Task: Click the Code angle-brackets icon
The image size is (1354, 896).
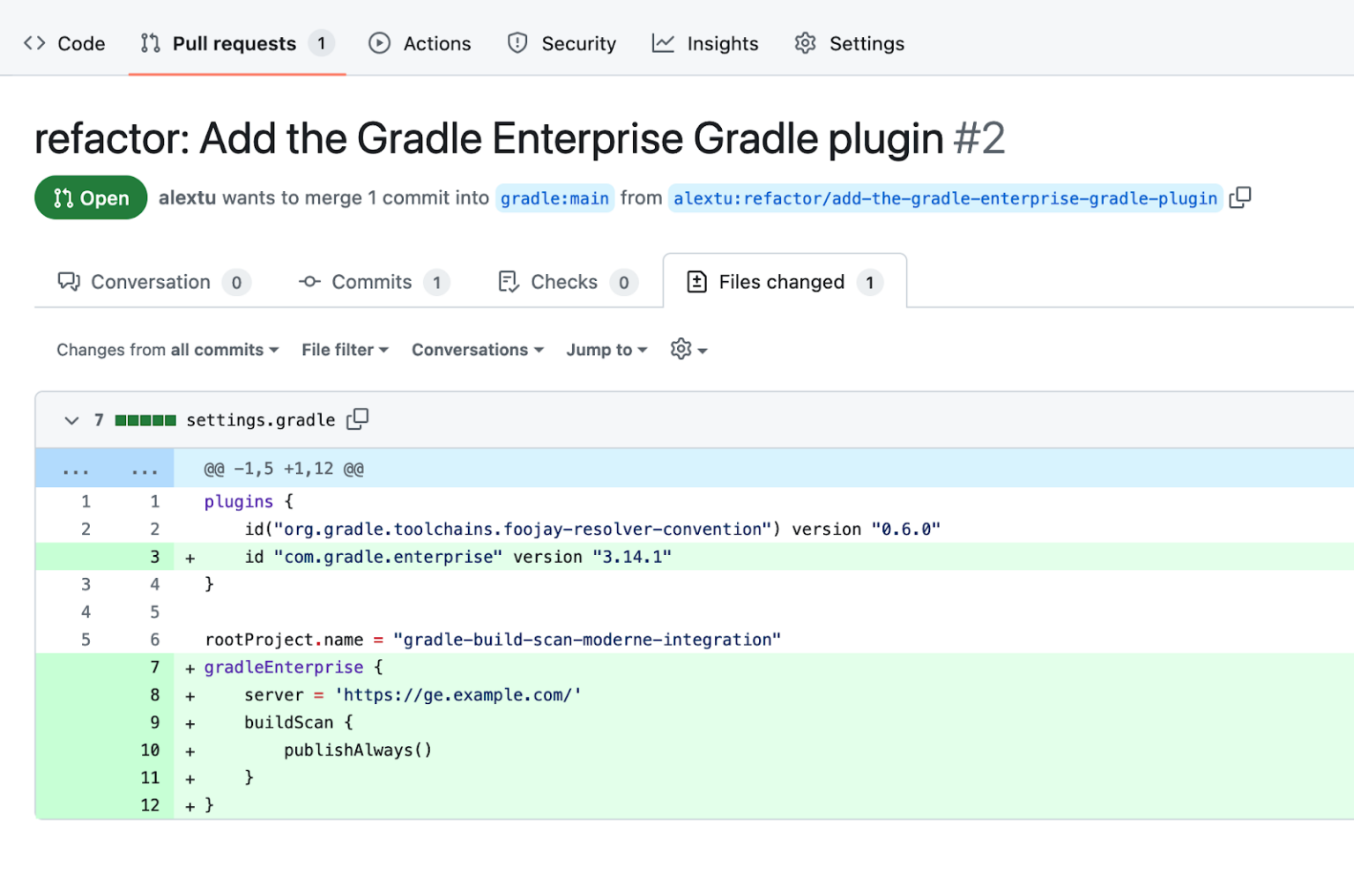Action: (x=34, y=43)
